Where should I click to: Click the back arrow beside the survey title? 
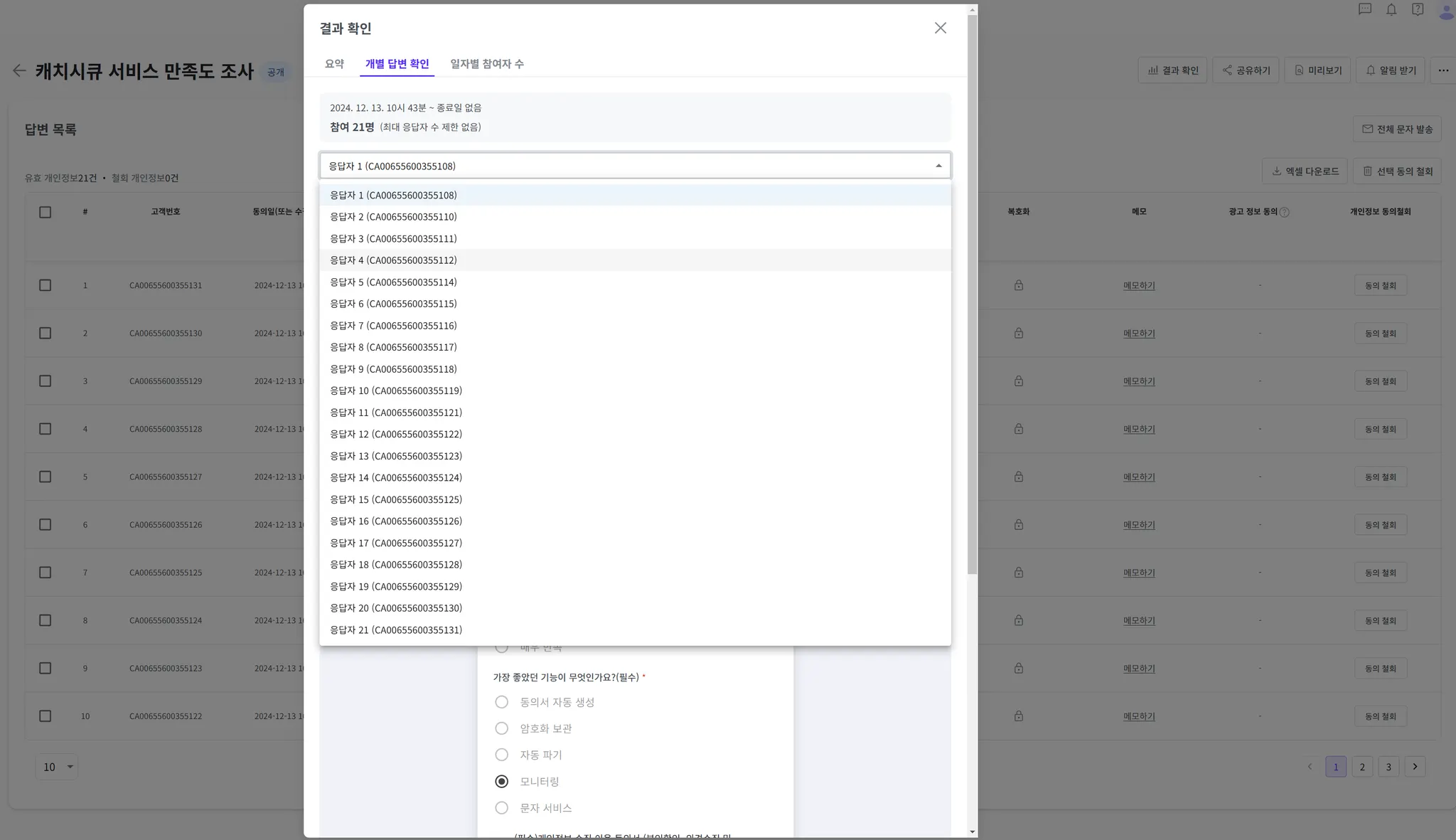pyautogui.click(x=19, y=70)
